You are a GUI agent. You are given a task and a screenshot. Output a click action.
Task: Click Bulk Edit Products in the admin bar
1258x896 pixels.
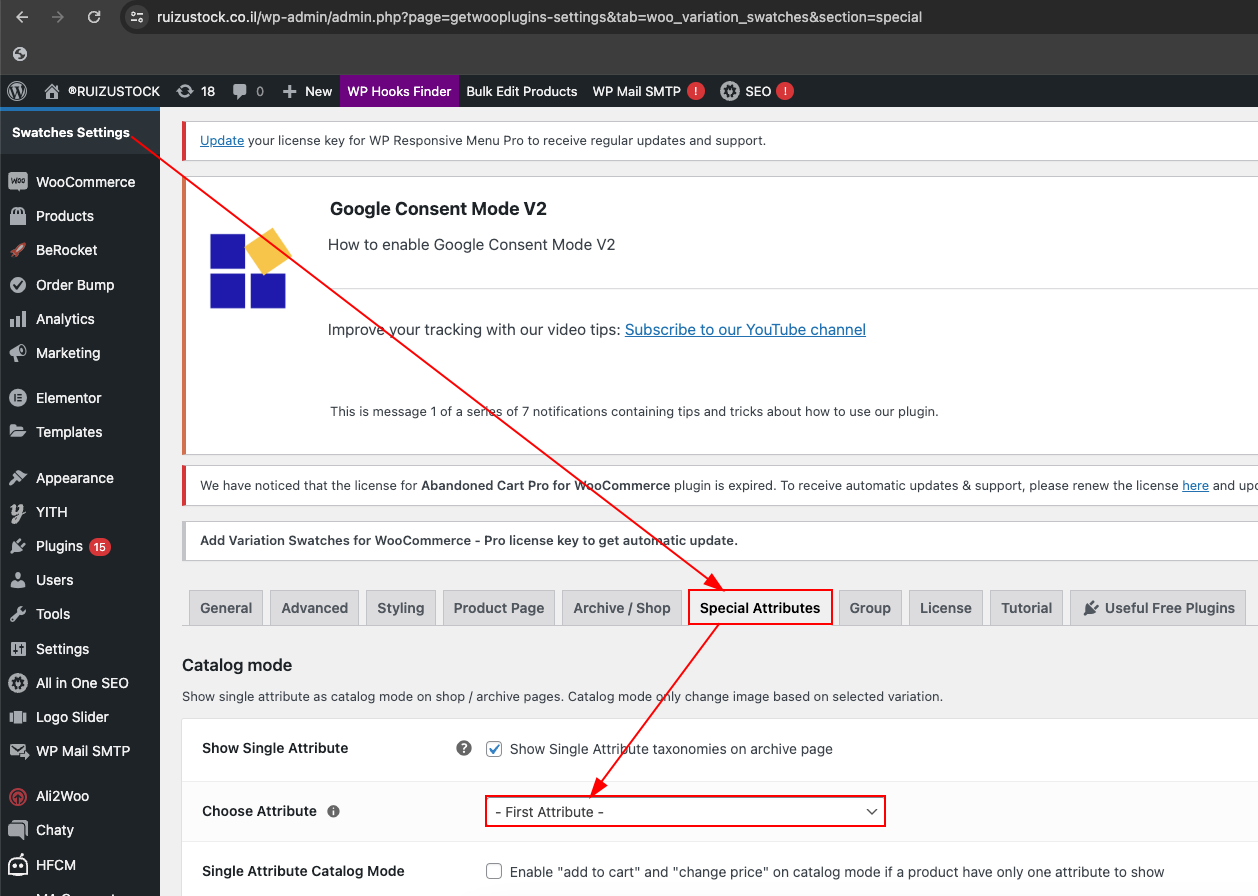[x=522, y=91]
